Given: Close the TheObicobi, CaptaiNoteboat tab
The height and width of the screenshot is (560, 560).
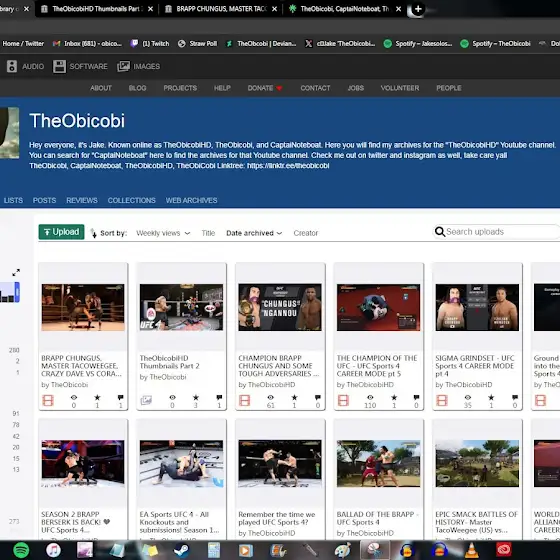Looking at the screenshot, I should click(x=399, y=9).
